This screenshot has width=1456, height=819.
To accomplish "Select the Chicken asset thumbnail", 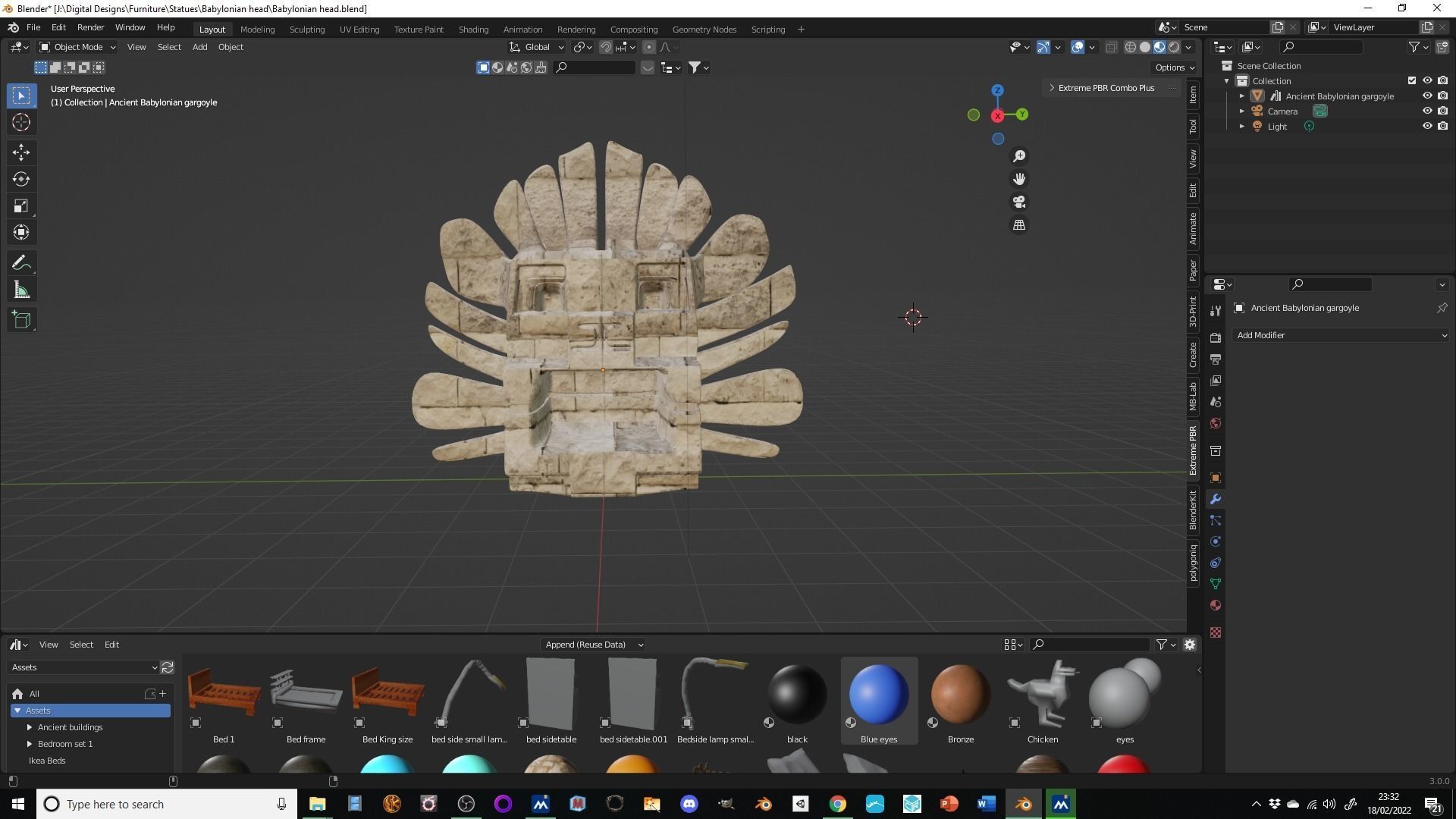I will 1043,701.
